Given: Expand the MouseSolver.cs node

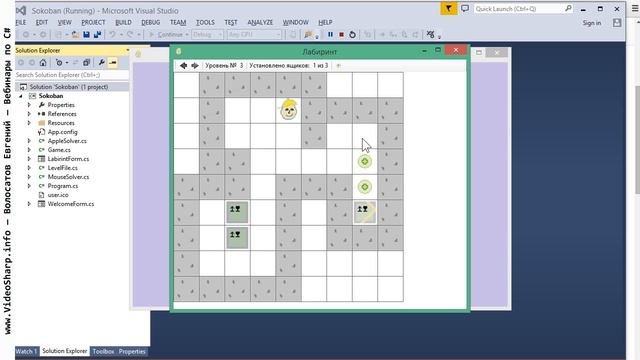Looking at the screenshot, I should tap(29, 177).
